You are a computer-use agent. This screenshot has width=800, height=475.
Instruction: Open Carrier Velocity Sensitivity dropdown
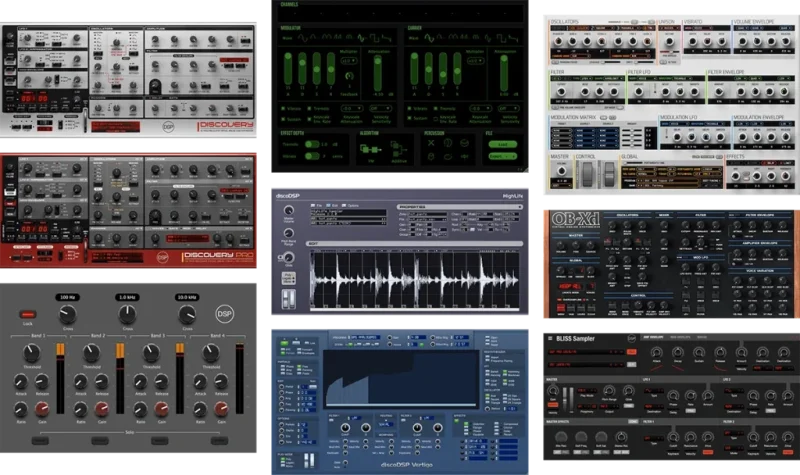(x=509, y=108)
